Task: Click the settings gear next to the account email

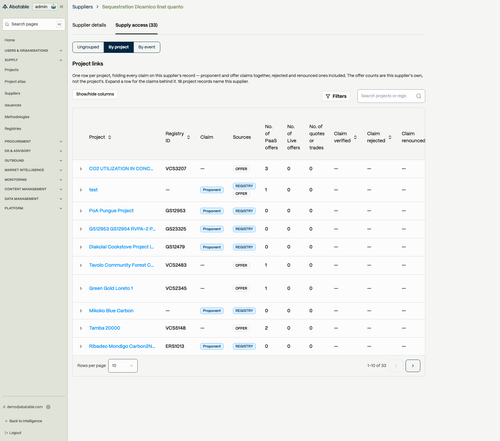Action: point(48,407)
